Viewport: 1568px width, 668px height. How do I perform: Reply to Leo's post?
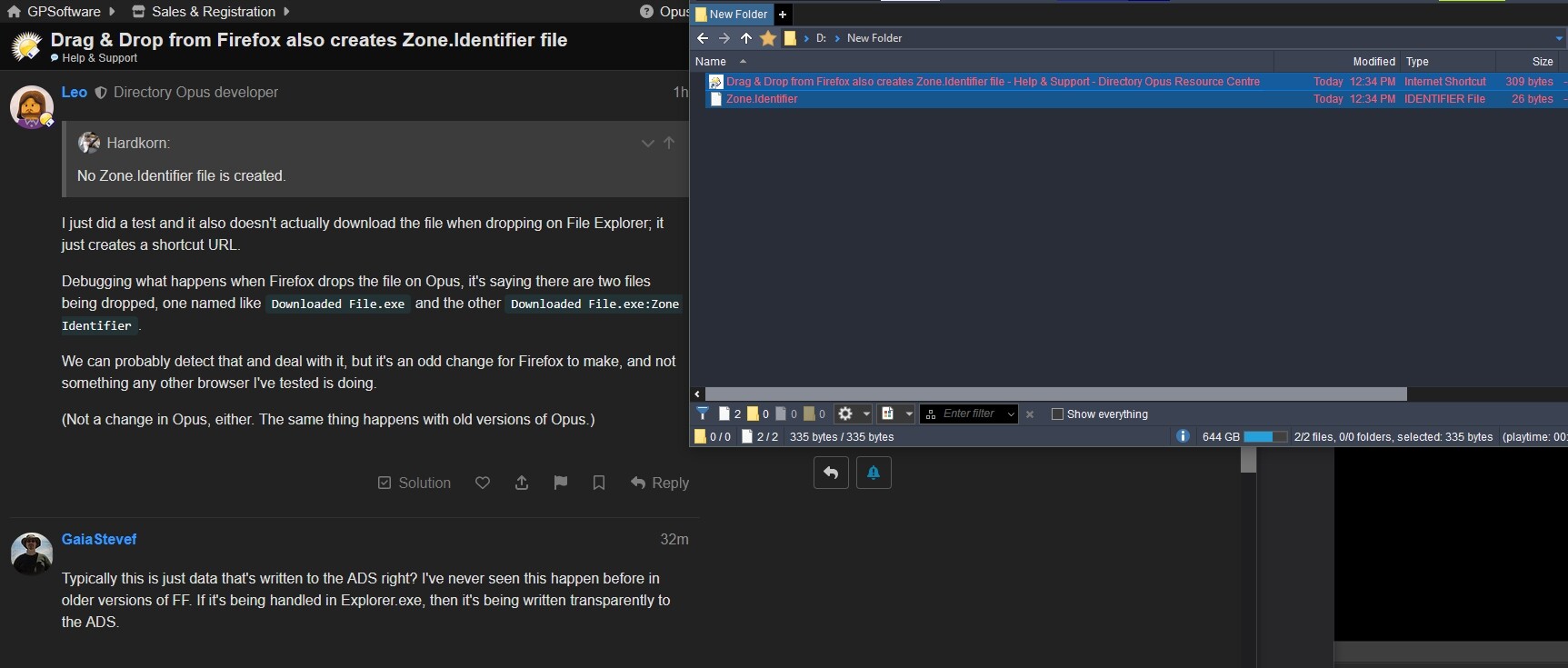(x=660, y=483)
